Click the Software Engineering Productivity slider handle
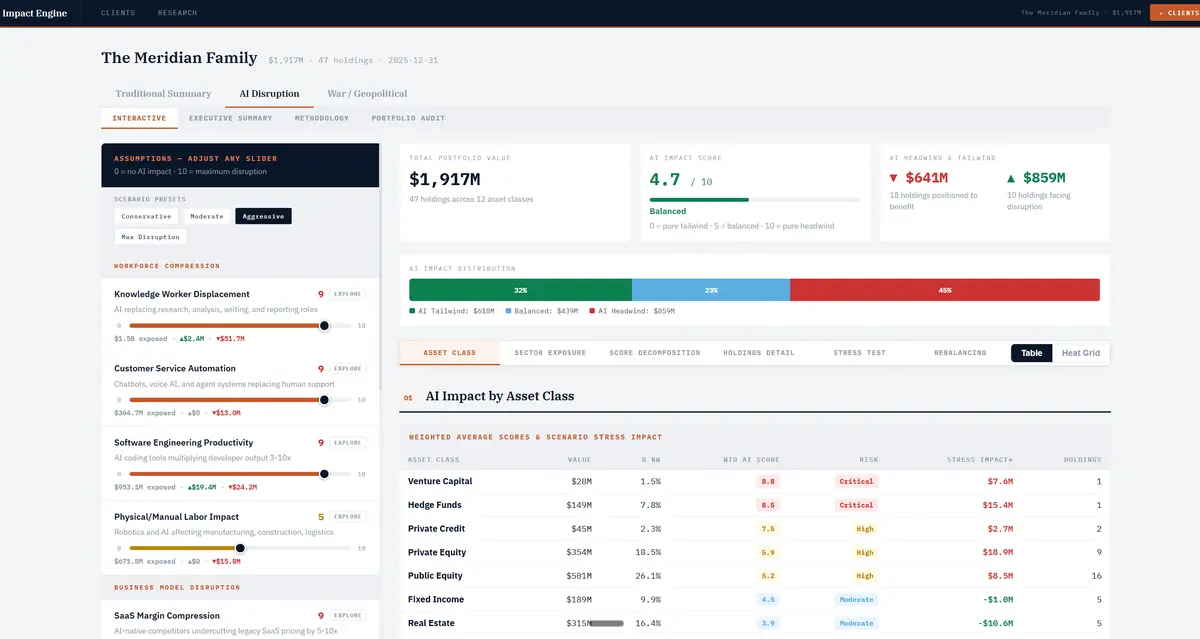1200x639 pixels. (x=324, y=474)
